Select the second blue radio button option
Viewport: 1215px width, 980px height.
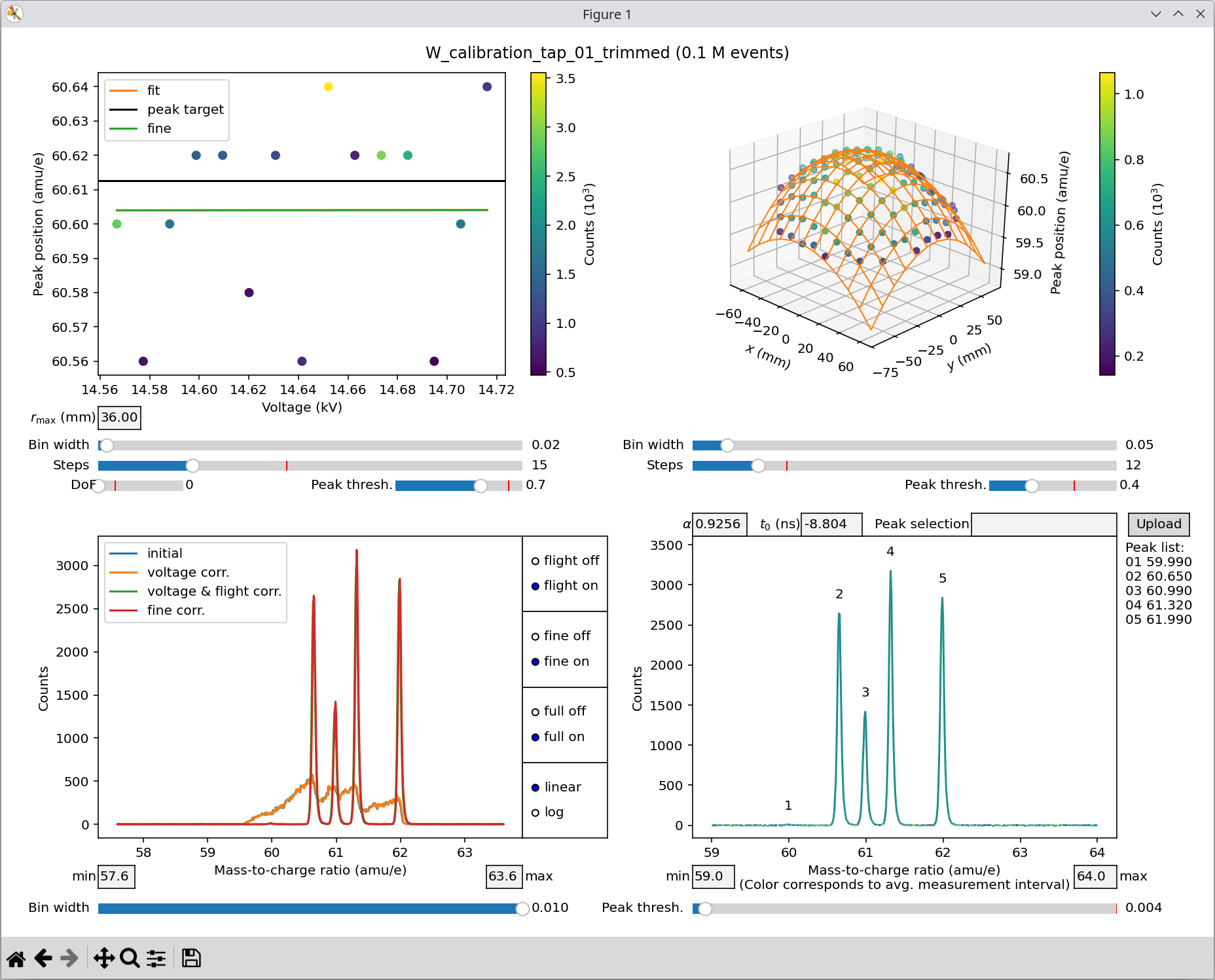pyautogui.click(x=535, y=662)
